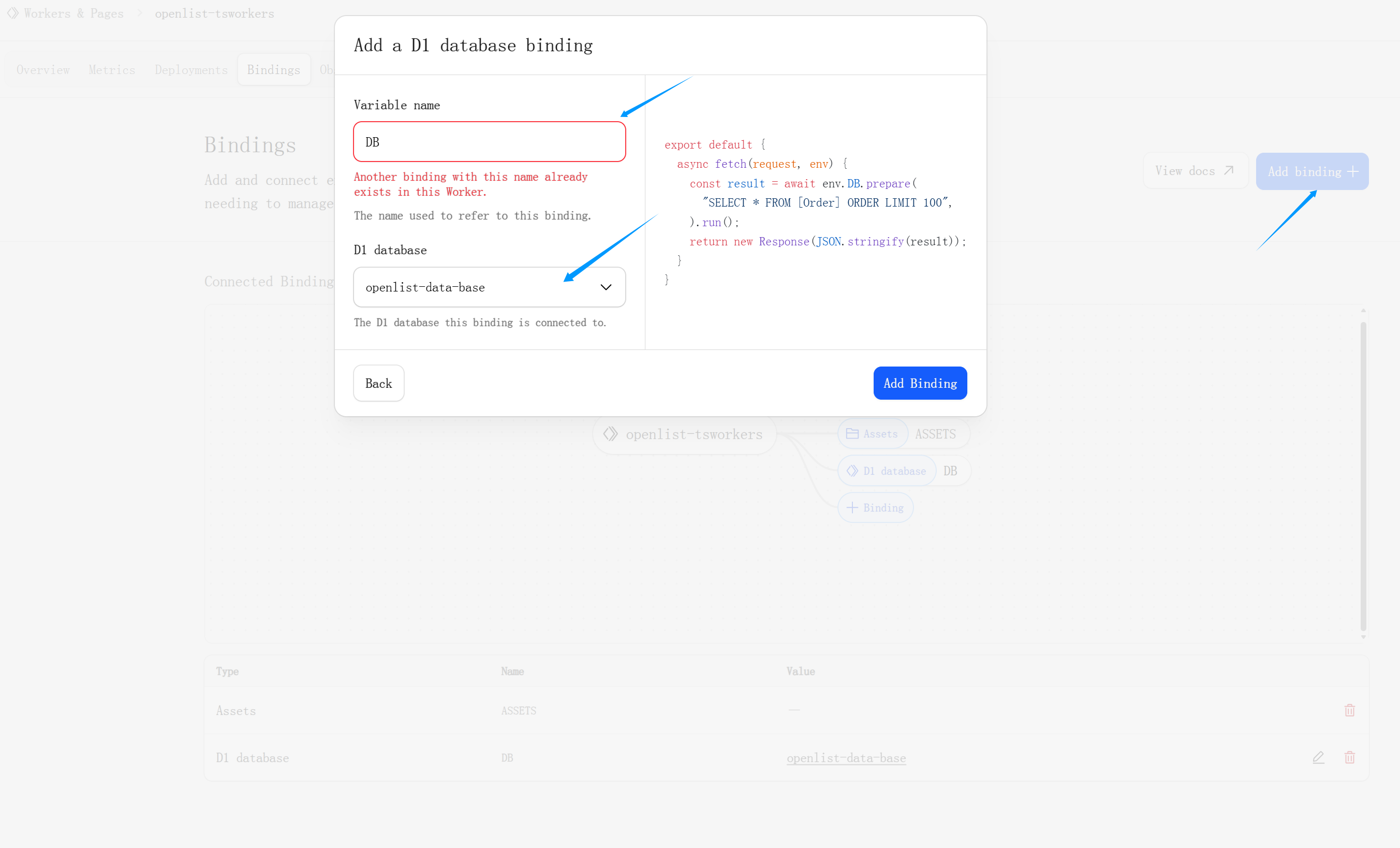The image size is (1400, 848).
Task: Click the ASSETS name cell in the table
Action: point(518,710)
